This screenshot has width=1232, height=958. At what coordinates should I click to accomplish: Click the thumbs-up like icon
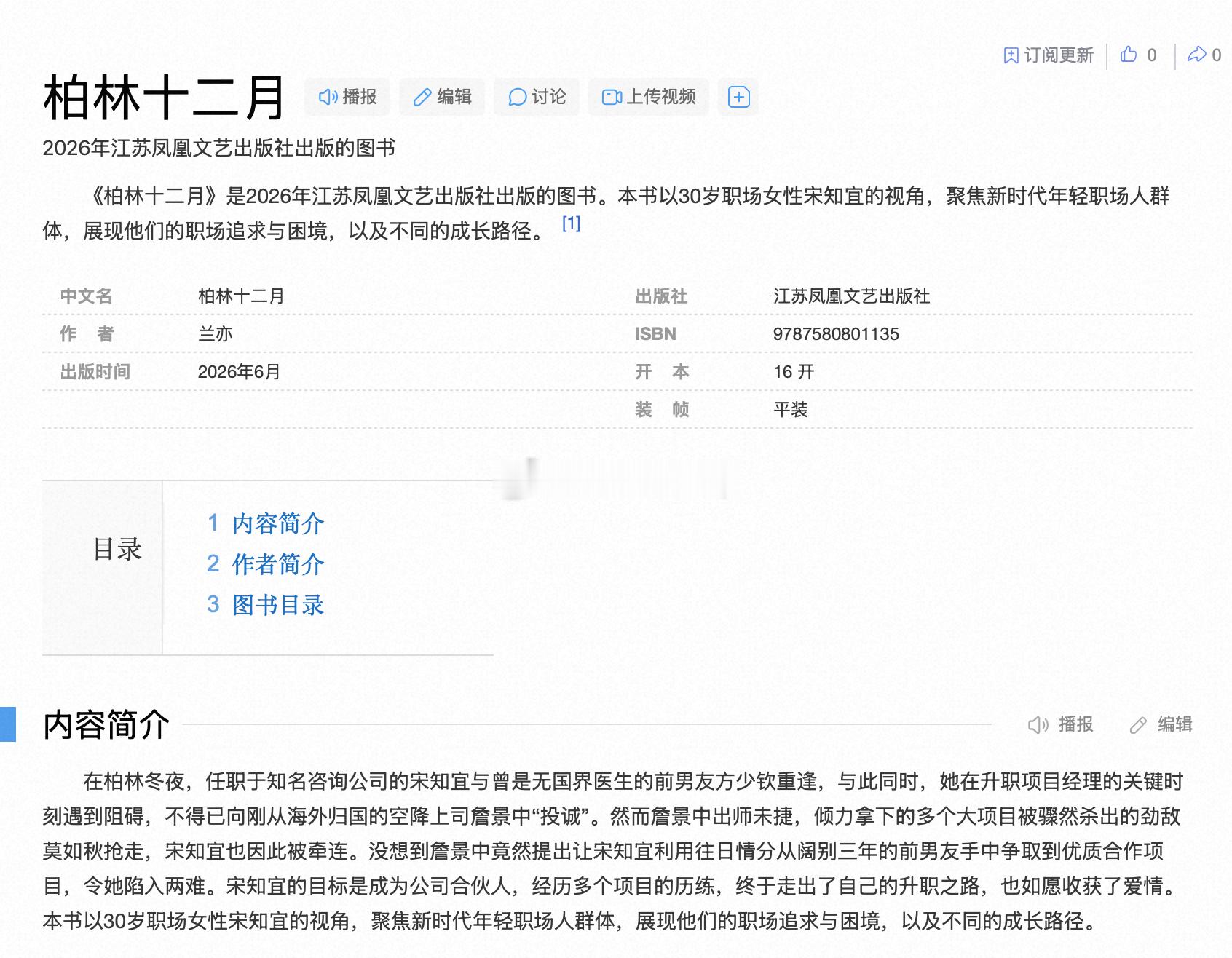pyautogui.click(x=1129, y=55)
